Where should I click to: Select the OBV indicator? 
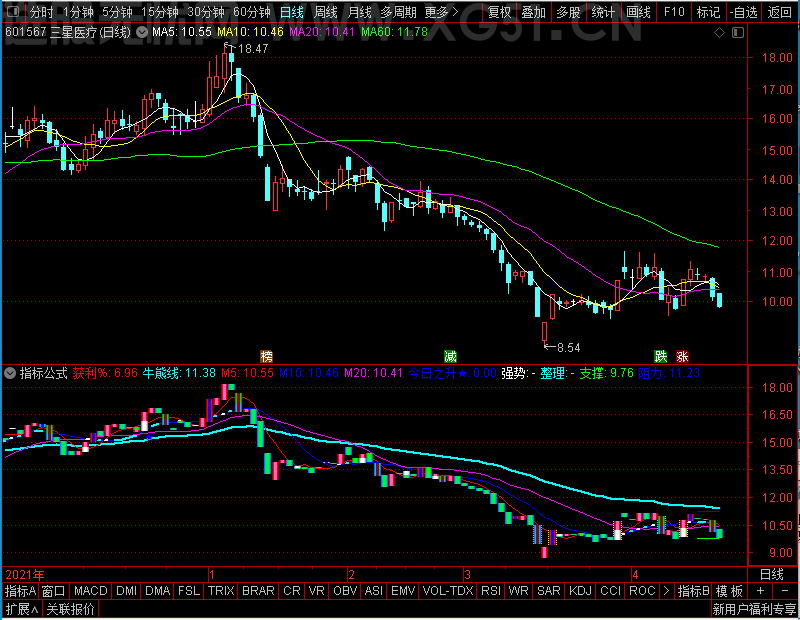click(x=345, y=590)
